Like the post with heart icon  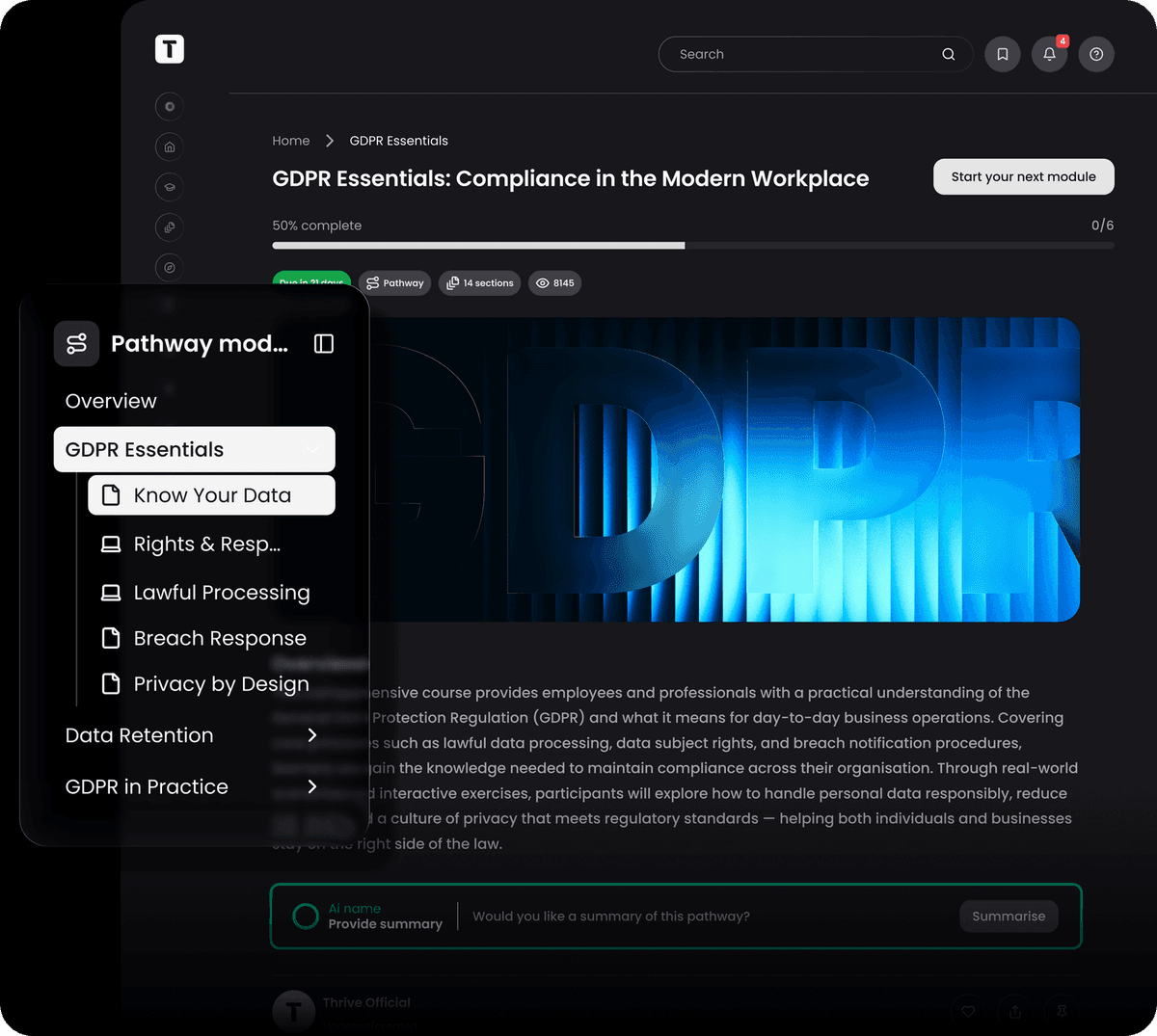coord(968,1011)
